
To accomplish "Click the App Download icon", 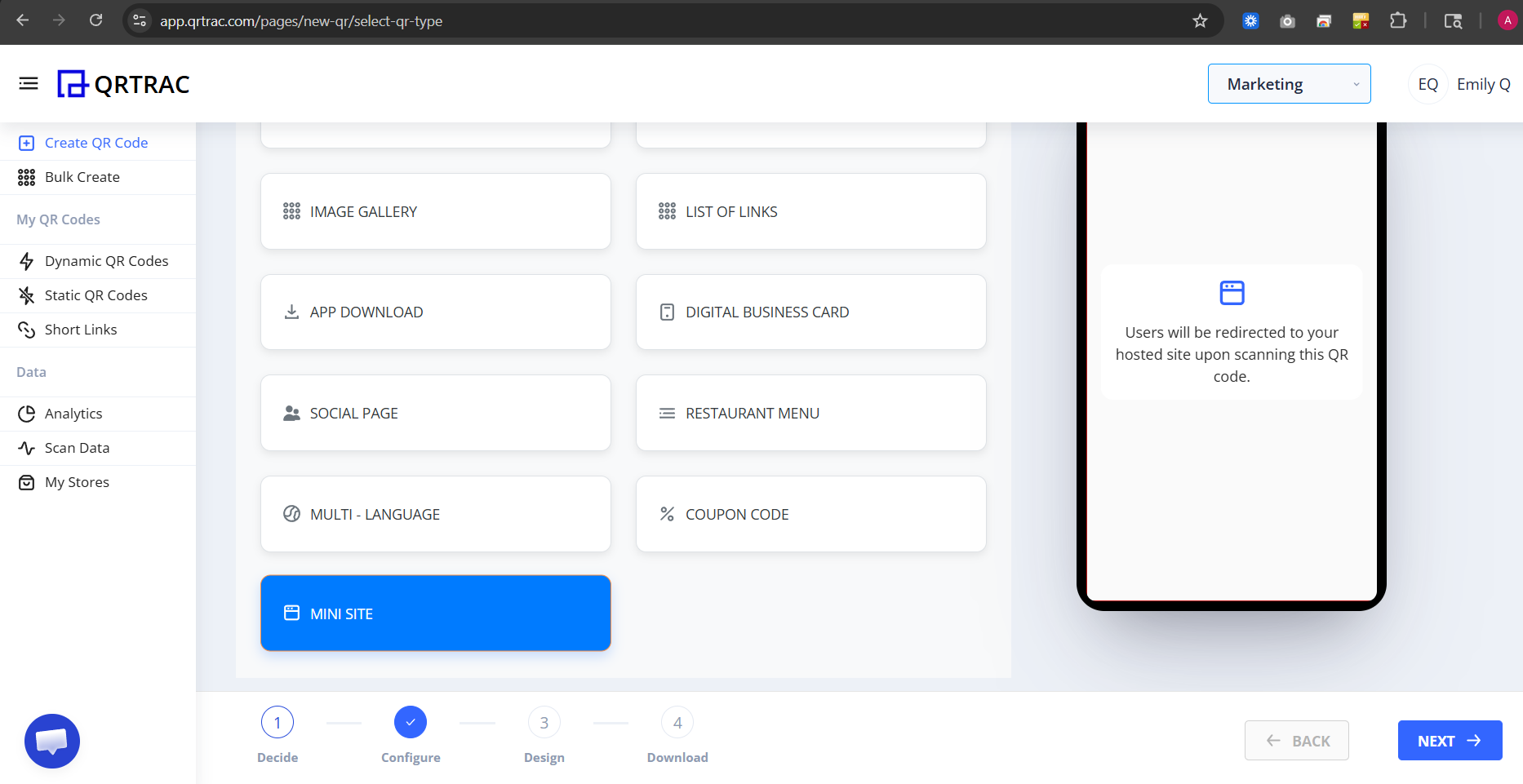I will [x=291, y=312].
